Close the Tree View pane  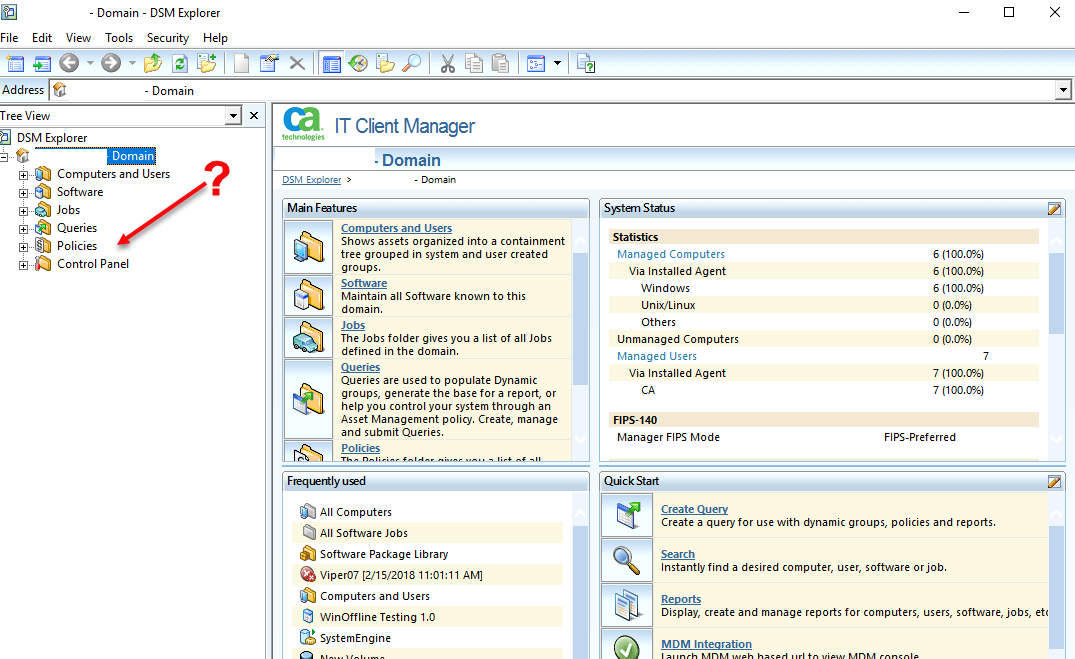click(x=254, y=116)
